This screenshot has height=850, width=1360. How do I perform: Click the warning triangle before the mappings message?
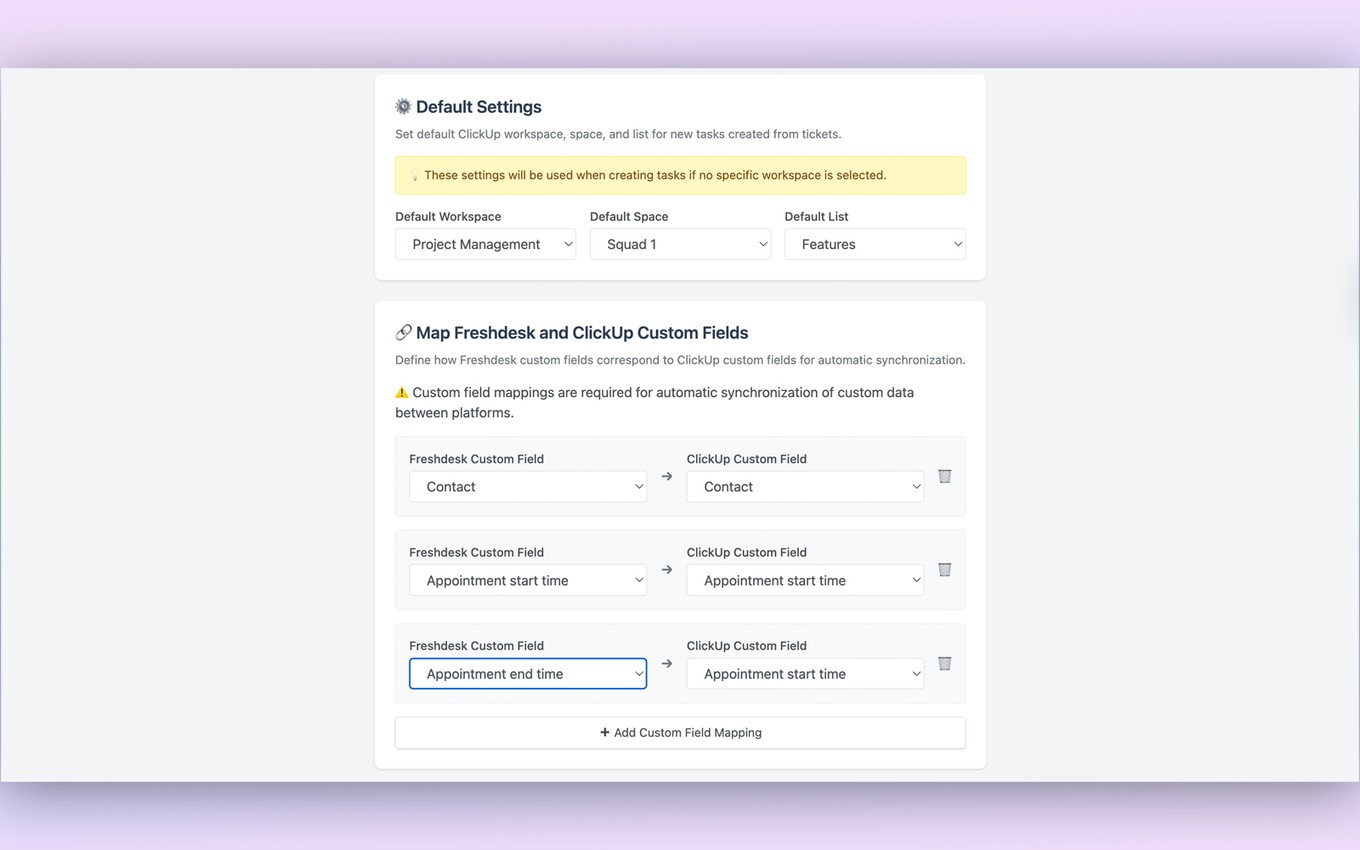401,392
